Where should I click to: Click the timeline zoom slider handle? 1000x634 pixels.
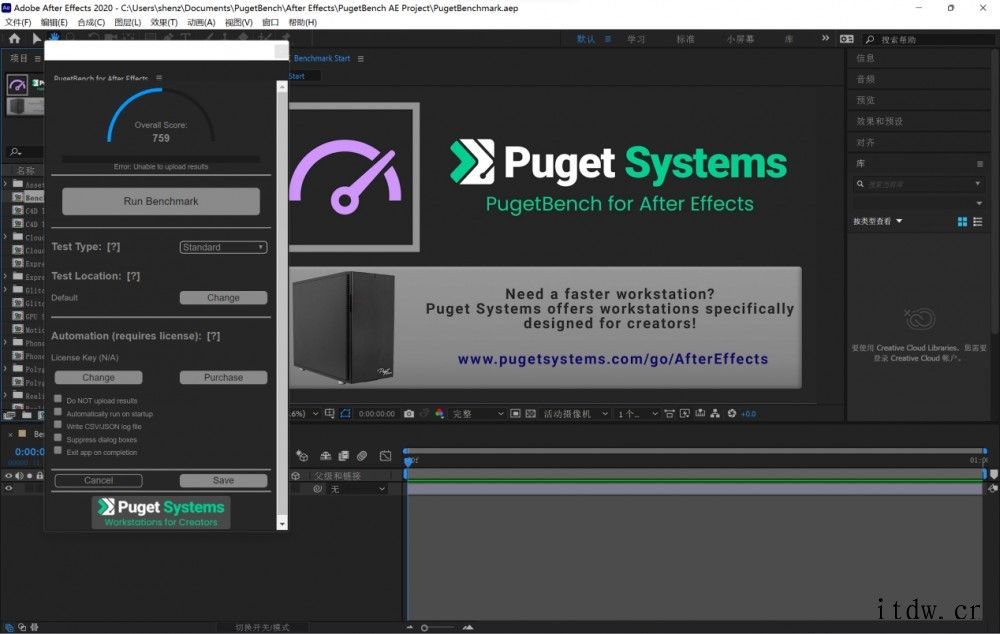[425, 628]
